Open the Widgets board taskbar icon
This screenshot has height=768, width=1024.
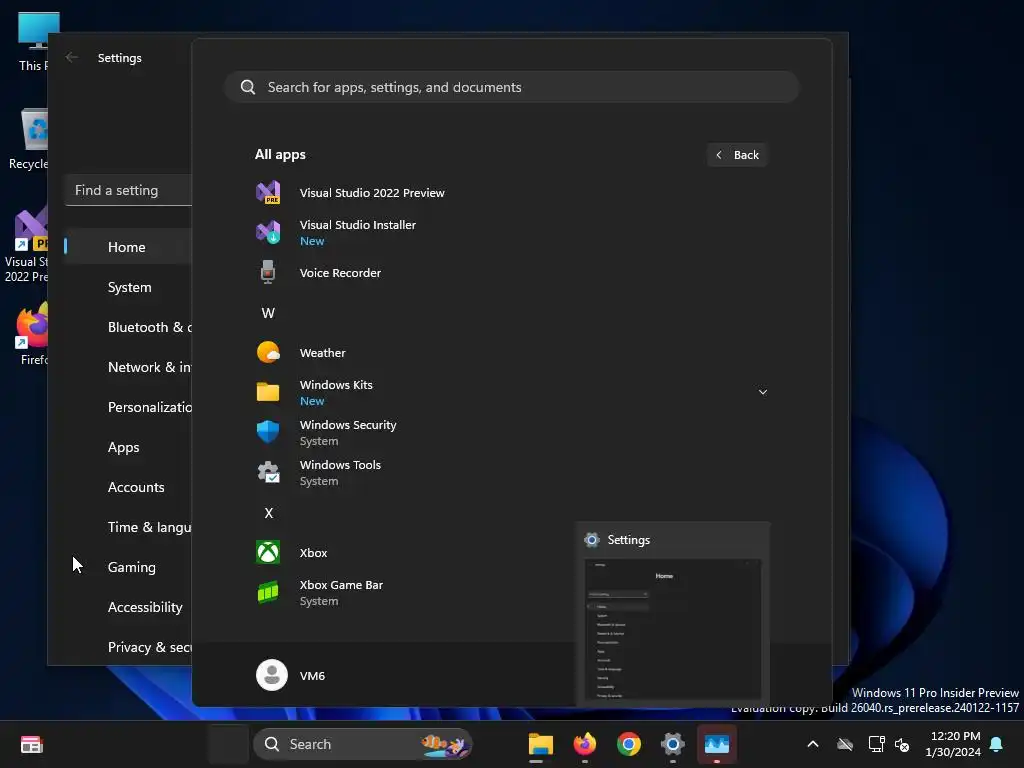click(31, 744)
